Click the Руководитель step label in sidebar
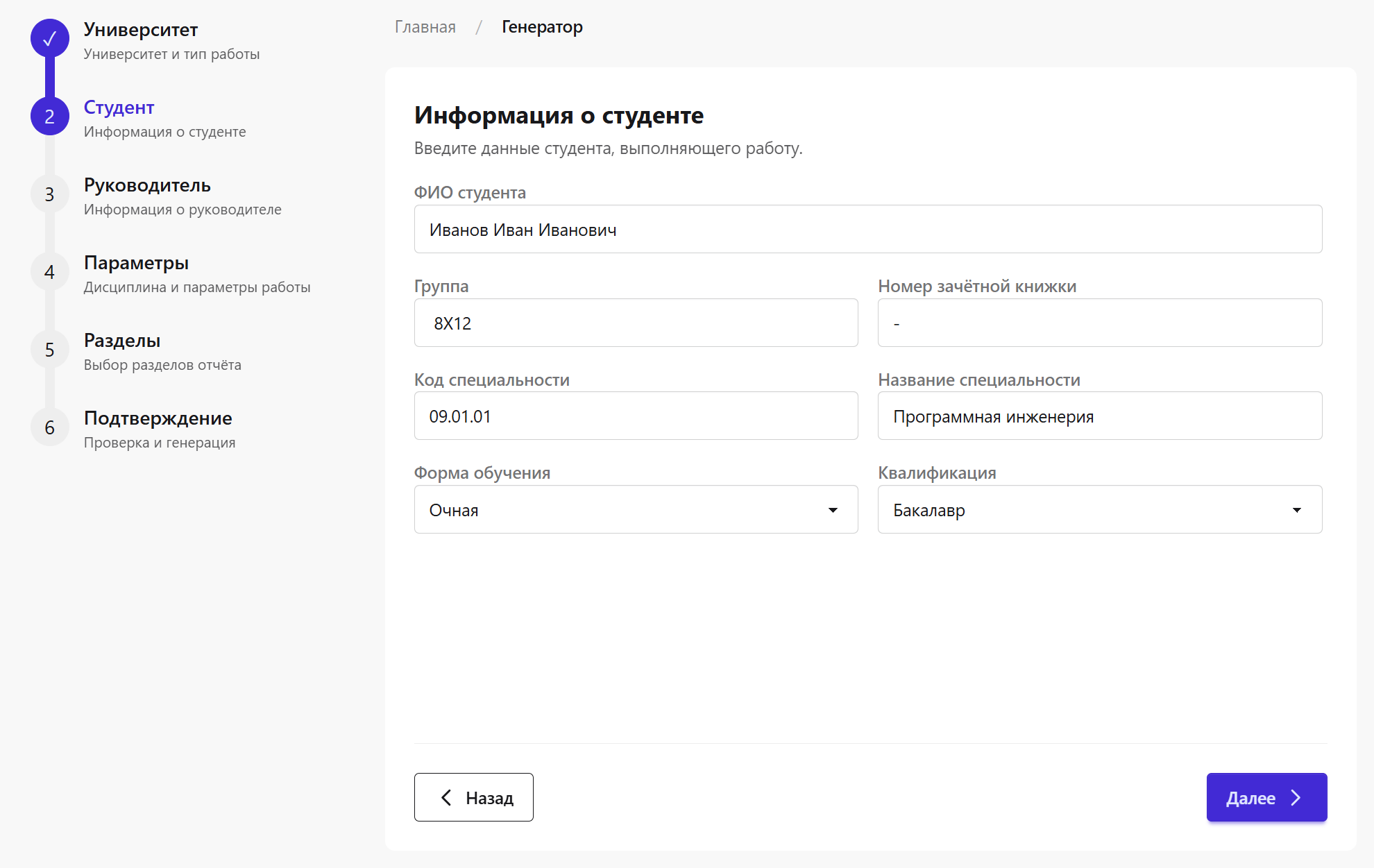This screenshot has width=1374, height=868. tap(146, 185)
